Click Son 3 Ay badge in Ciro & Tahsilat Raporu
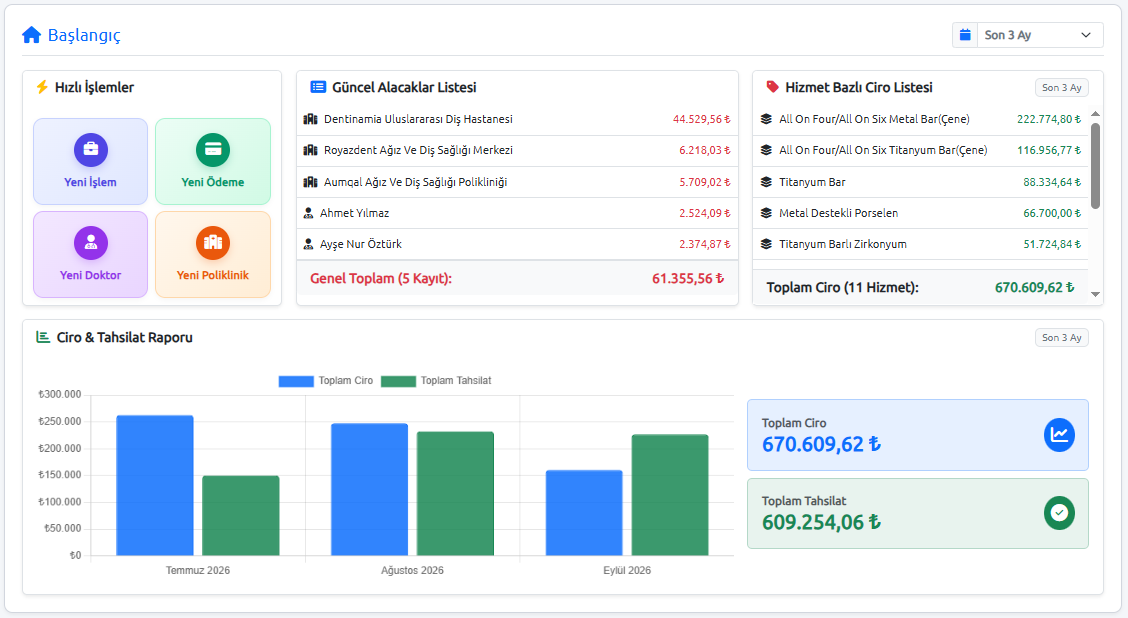This screenshot has width=1128, height=618. [1062, 337]
